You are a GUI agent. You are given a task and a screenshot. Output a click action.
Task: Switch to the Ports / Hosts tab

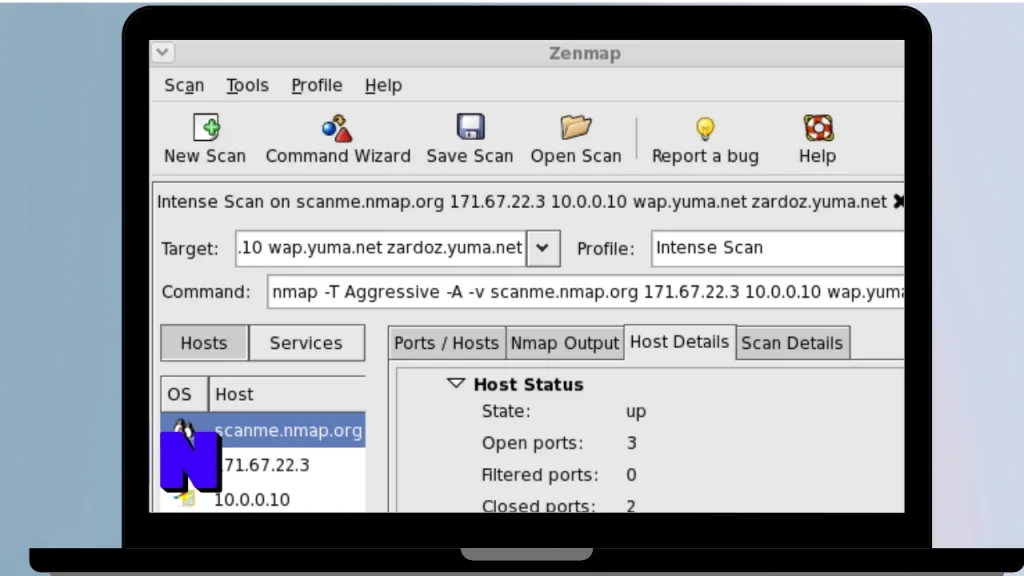pos(447,343)
